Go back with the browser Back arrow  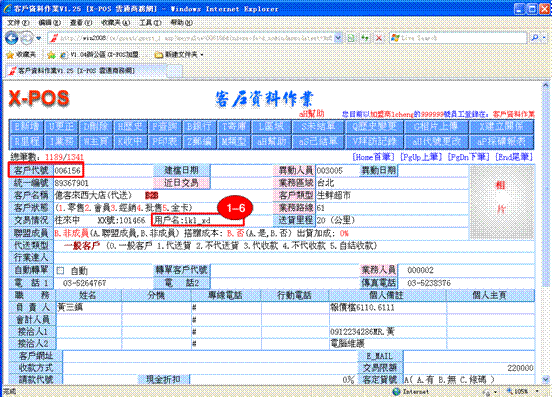pyautogui.click(x=11, y=38)
